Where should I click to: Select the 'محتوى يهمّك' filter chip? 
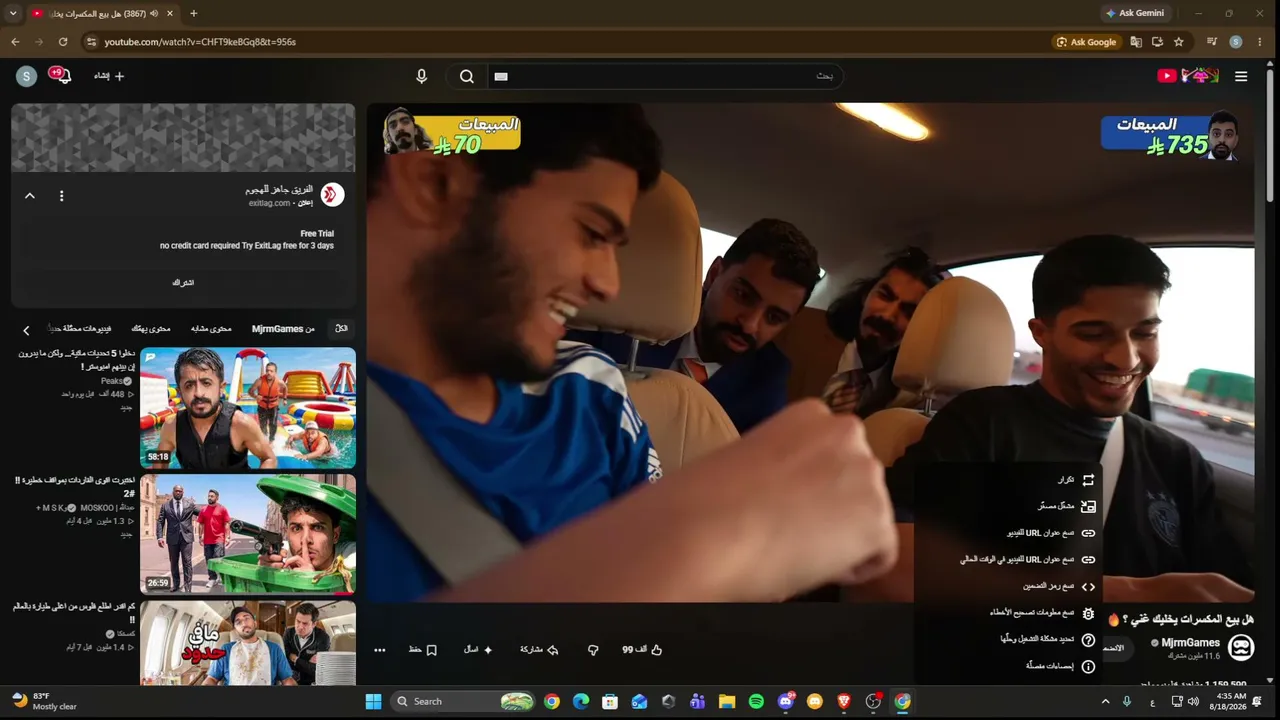tap(151, 328)
